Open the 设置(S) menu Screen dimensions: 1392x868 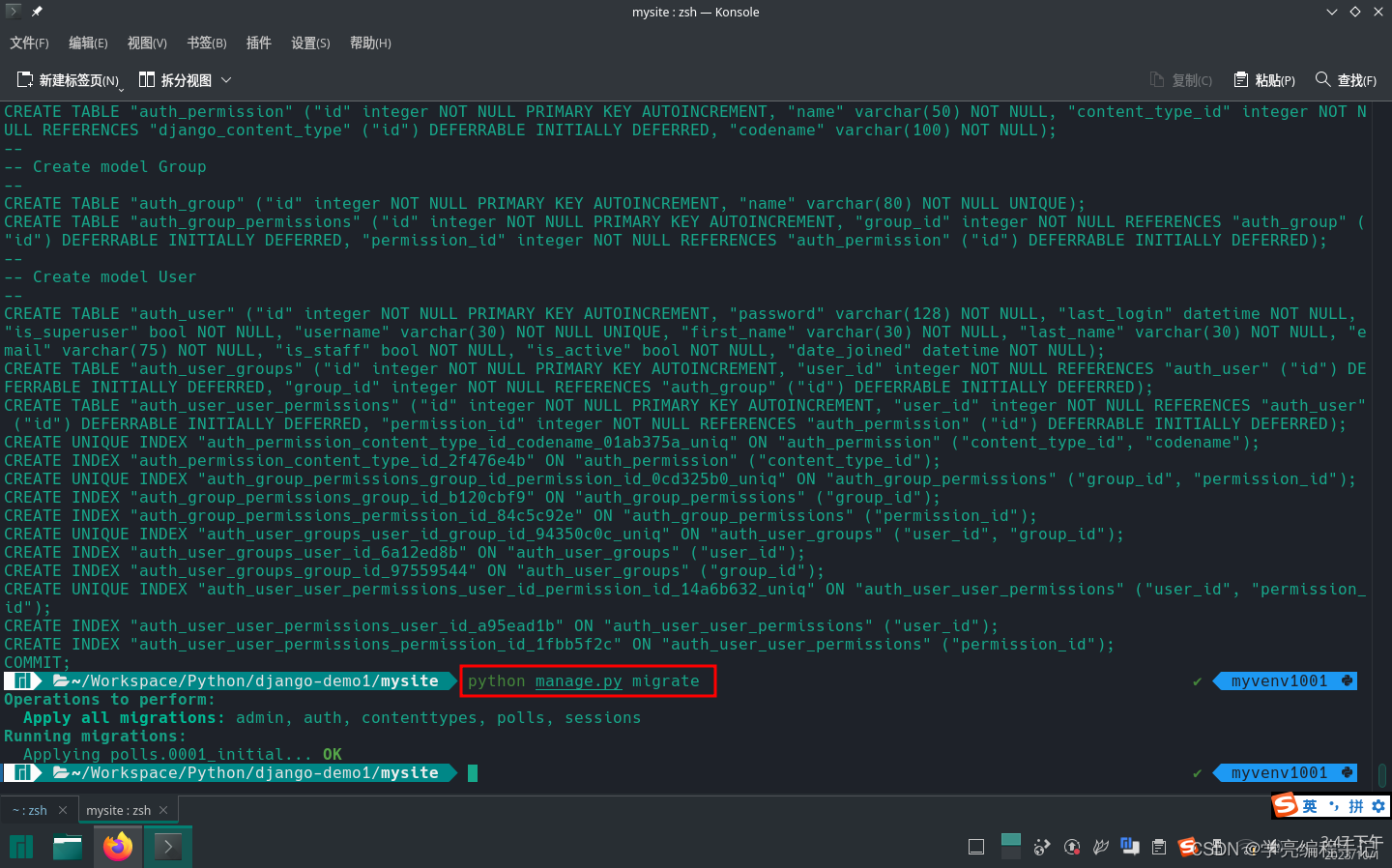310,43
